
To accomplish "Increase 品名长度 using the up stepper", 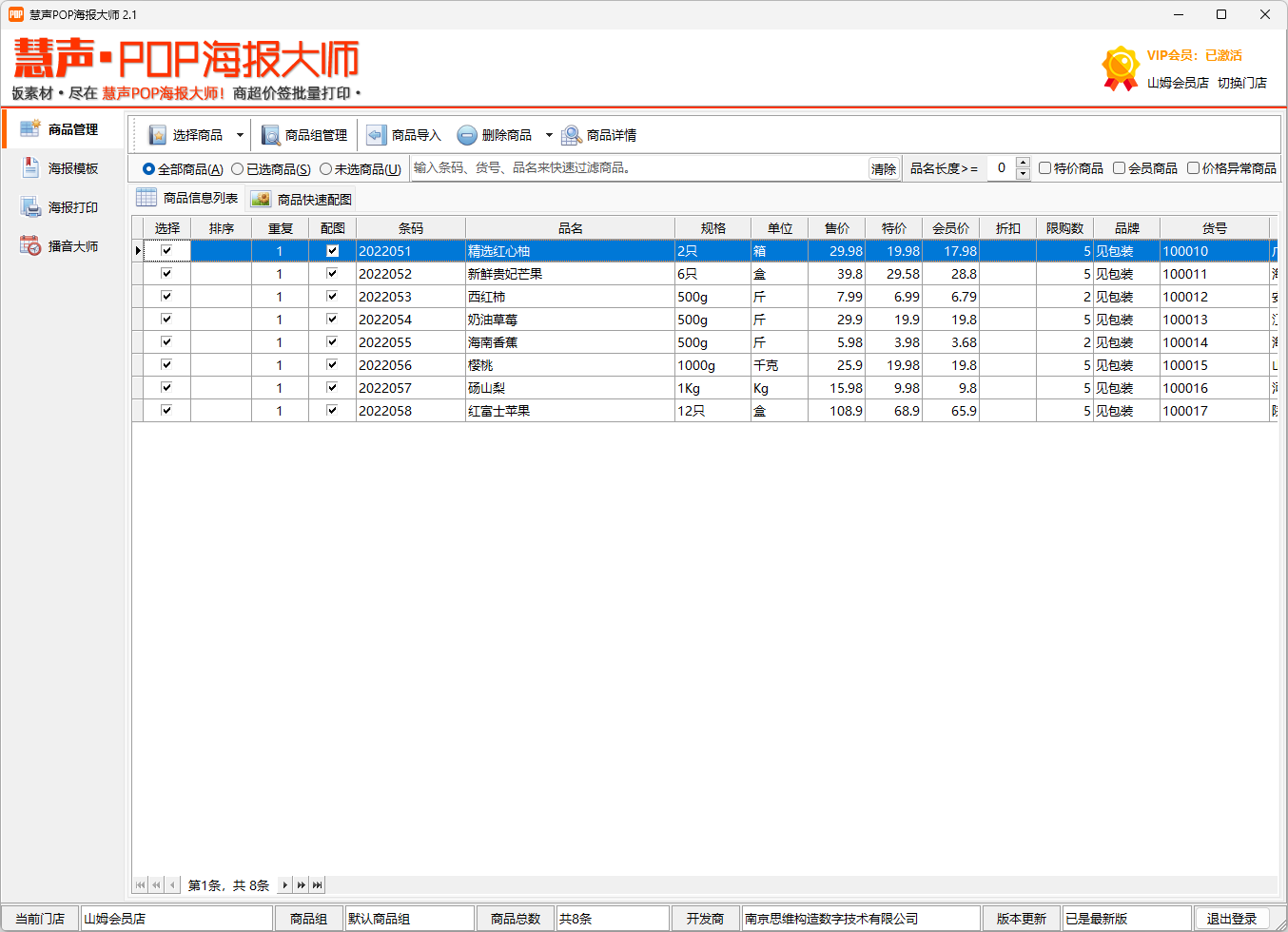I will [x=1024, y=162].
